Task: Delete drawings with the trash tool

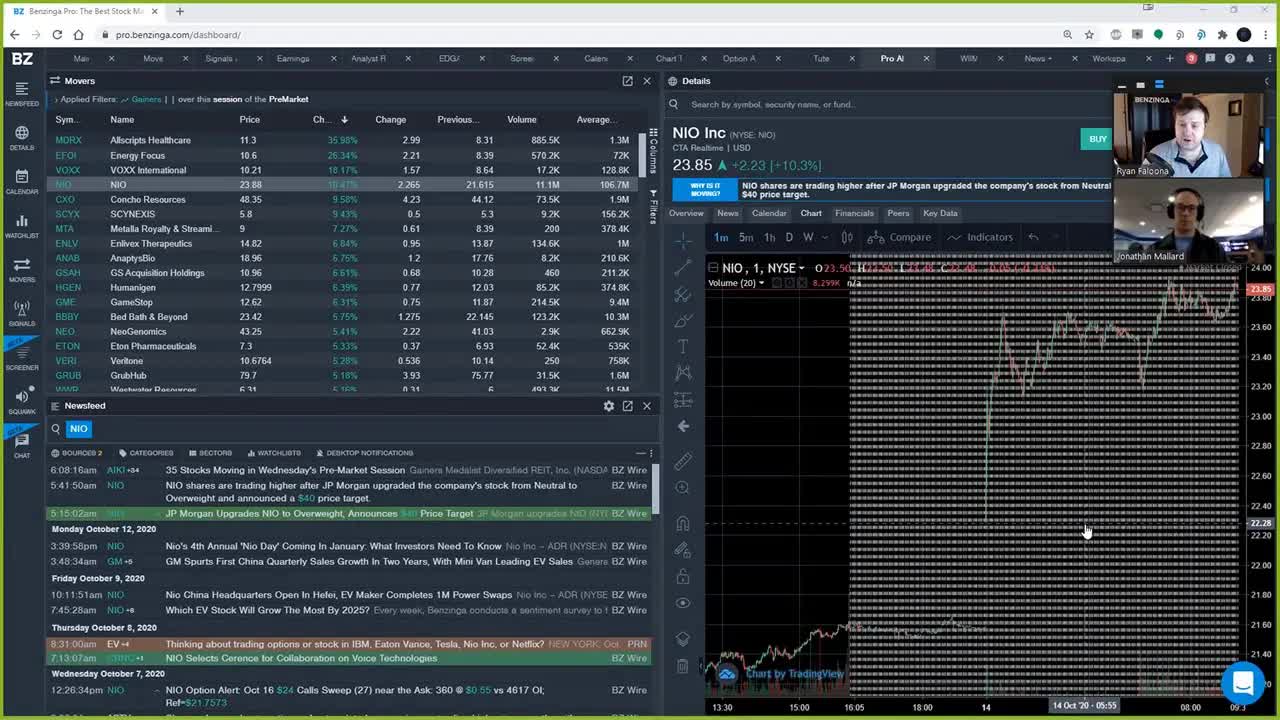Action: 683,666
